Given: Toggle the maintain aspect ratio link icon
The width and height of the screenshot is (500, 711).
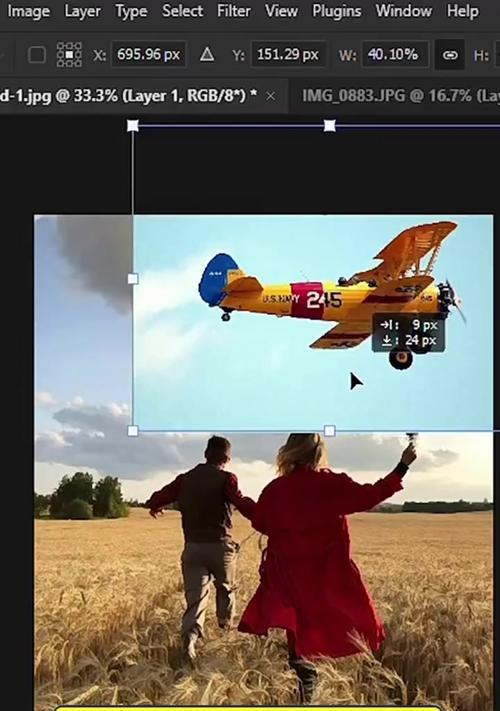Looking at the screenshot, I should (x=450, y=55).
